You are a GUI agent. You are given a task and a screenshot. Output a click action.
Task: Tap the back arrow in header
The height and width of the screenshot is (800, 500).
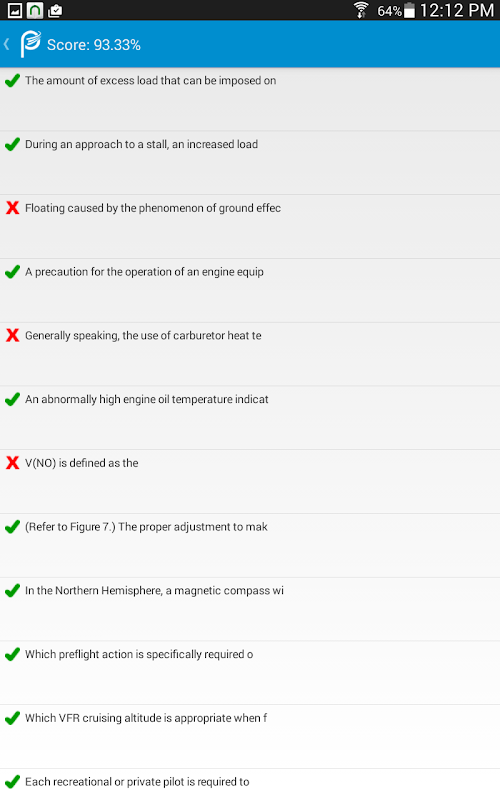tap(7, 44)
